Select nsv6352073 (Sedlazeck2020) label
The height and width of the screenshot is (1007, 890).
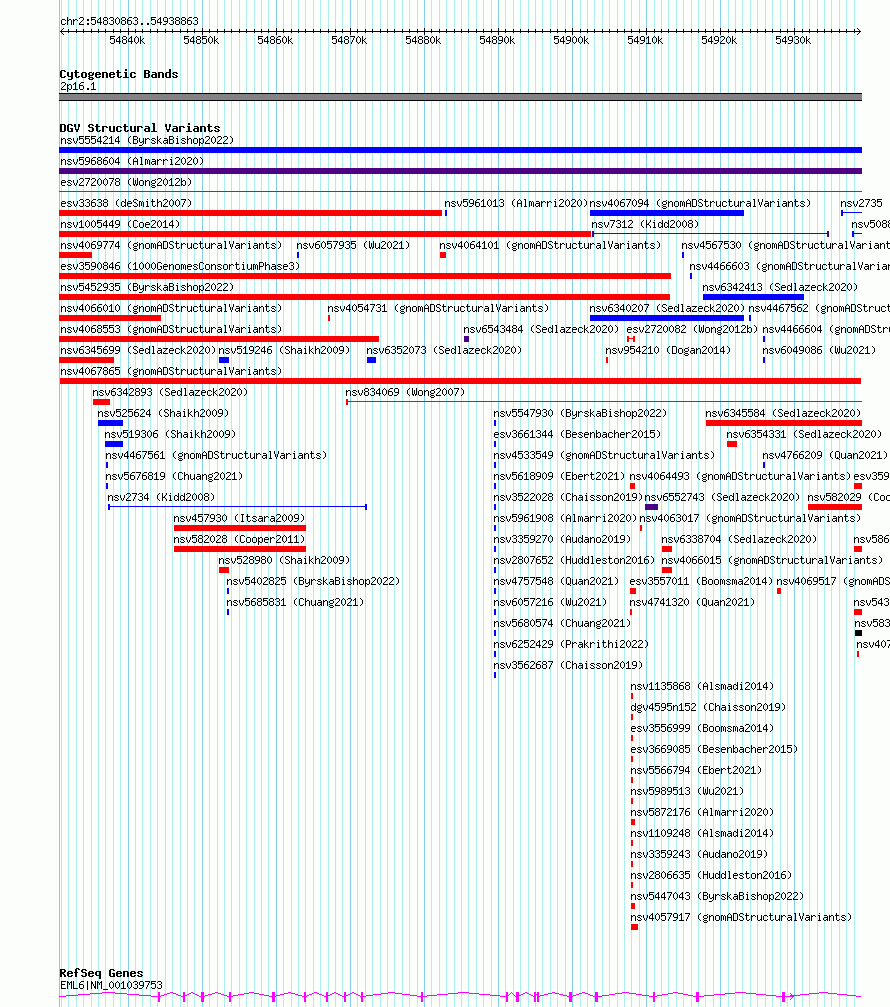(x=444, y=350)
